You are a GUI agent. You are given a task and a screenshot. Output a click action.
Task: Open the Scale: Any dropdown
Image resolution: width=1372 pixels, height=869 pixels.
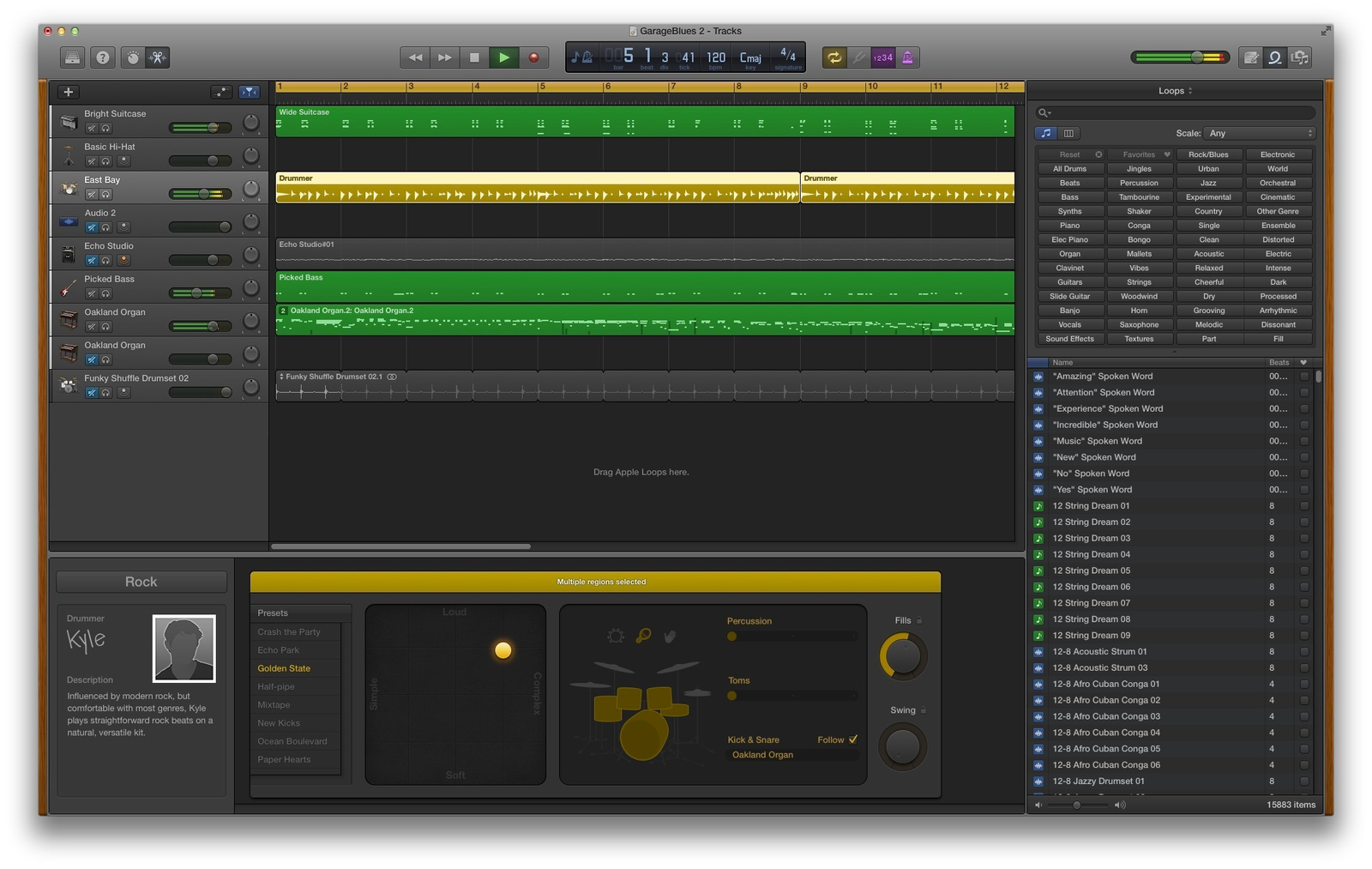point(1259,133)
